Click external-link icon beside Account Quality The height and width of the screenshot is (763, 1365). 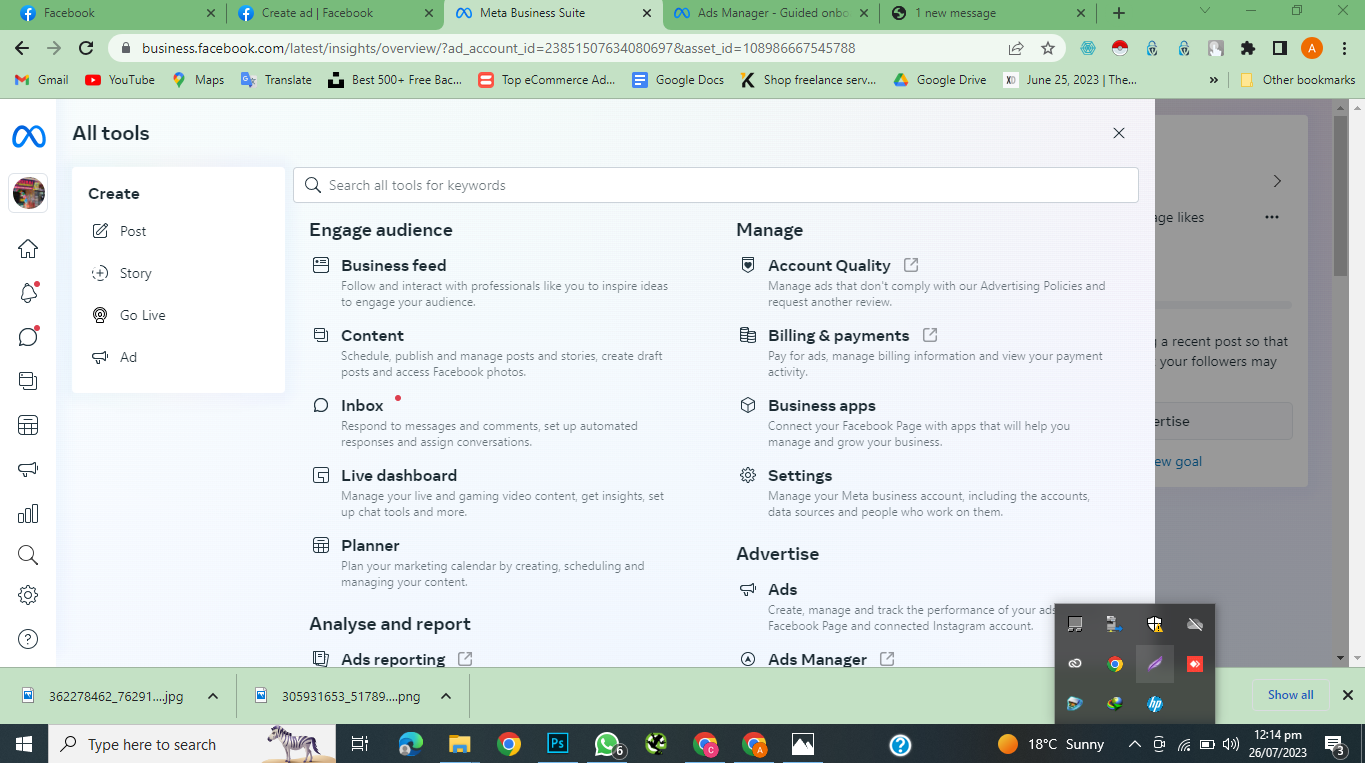(911, 265)
